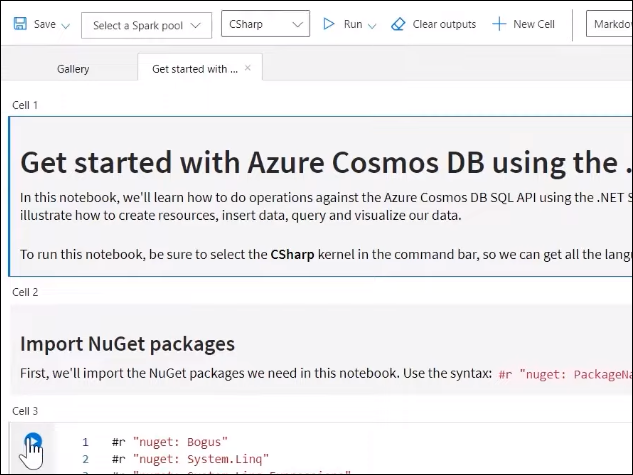This screenshot has height=475, width=633.
Task: Click the Clear outputs eraser icon
Action: pos(399,24)
